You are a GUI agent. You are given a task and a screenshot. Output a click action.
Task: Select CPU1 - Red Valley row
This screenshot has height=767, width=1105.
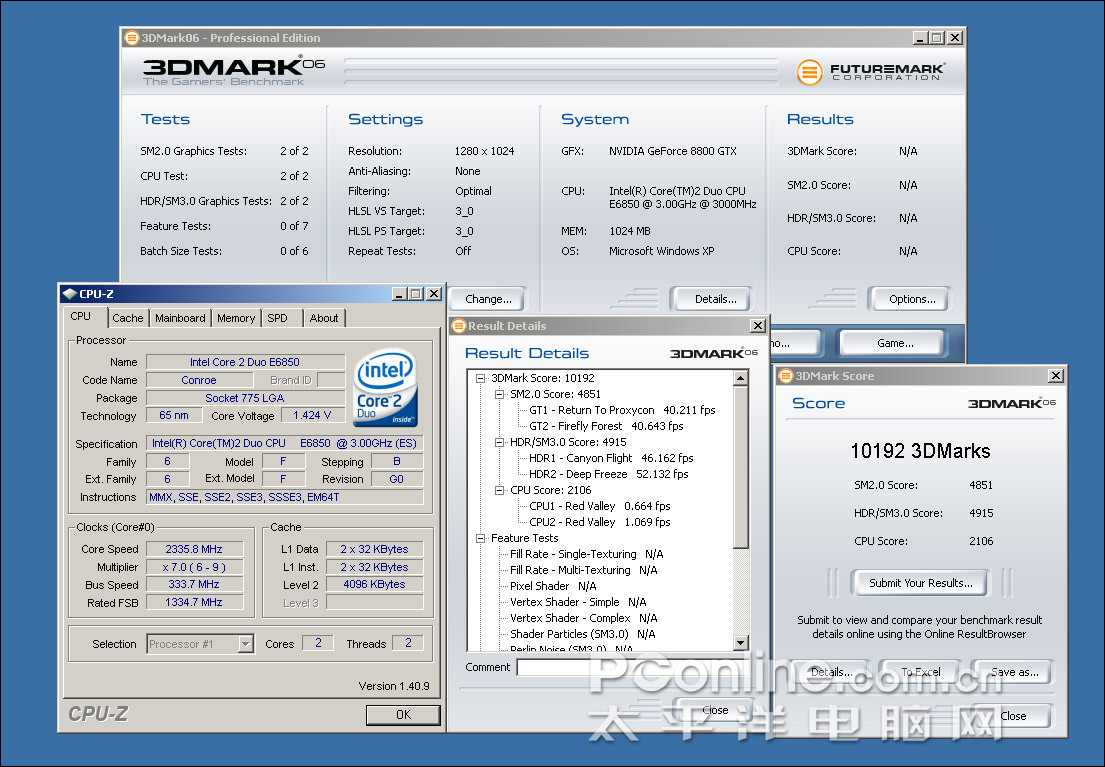(600, 506)
